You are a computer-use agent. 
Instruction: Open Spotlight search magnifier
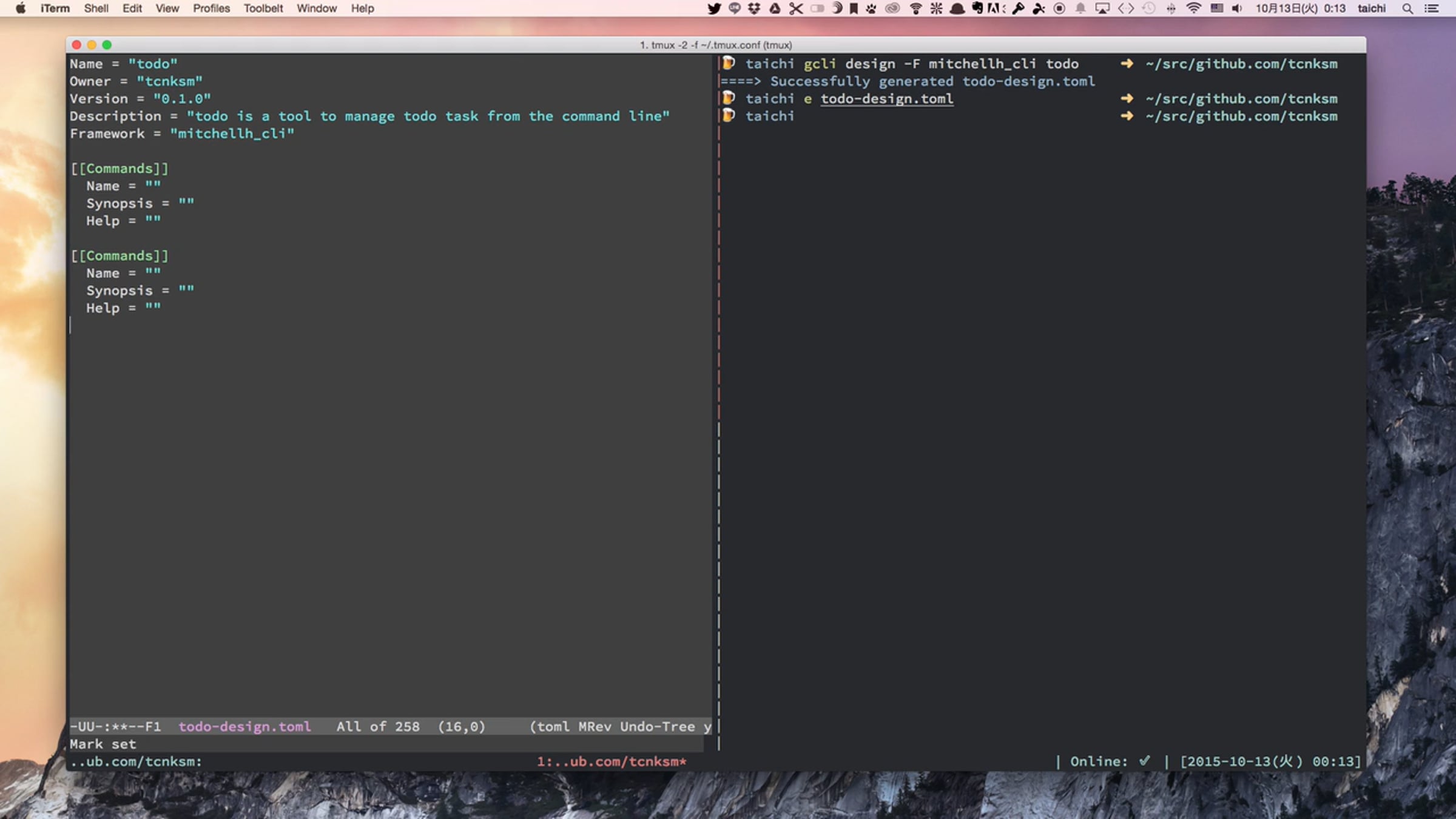pos(1407,8)
